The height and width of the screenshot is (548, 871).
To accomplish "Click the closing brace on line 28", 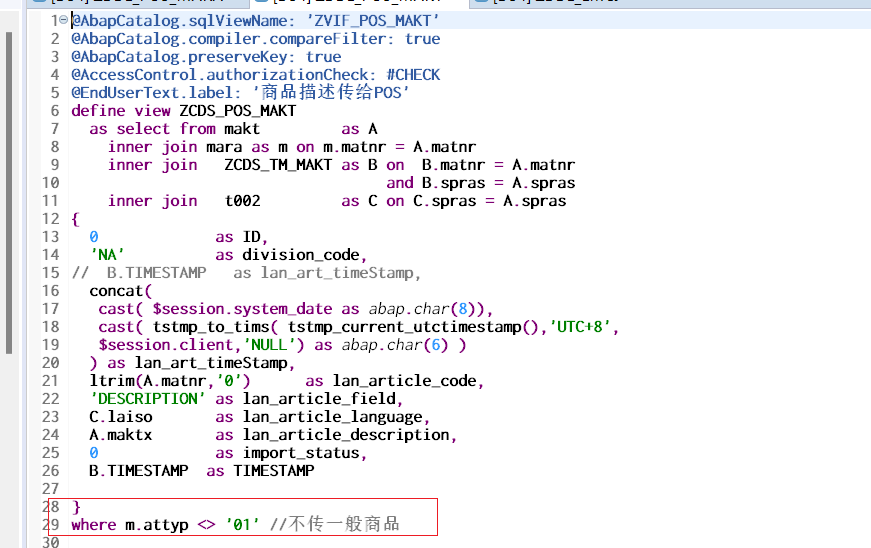I will click(x=77, y=507).
